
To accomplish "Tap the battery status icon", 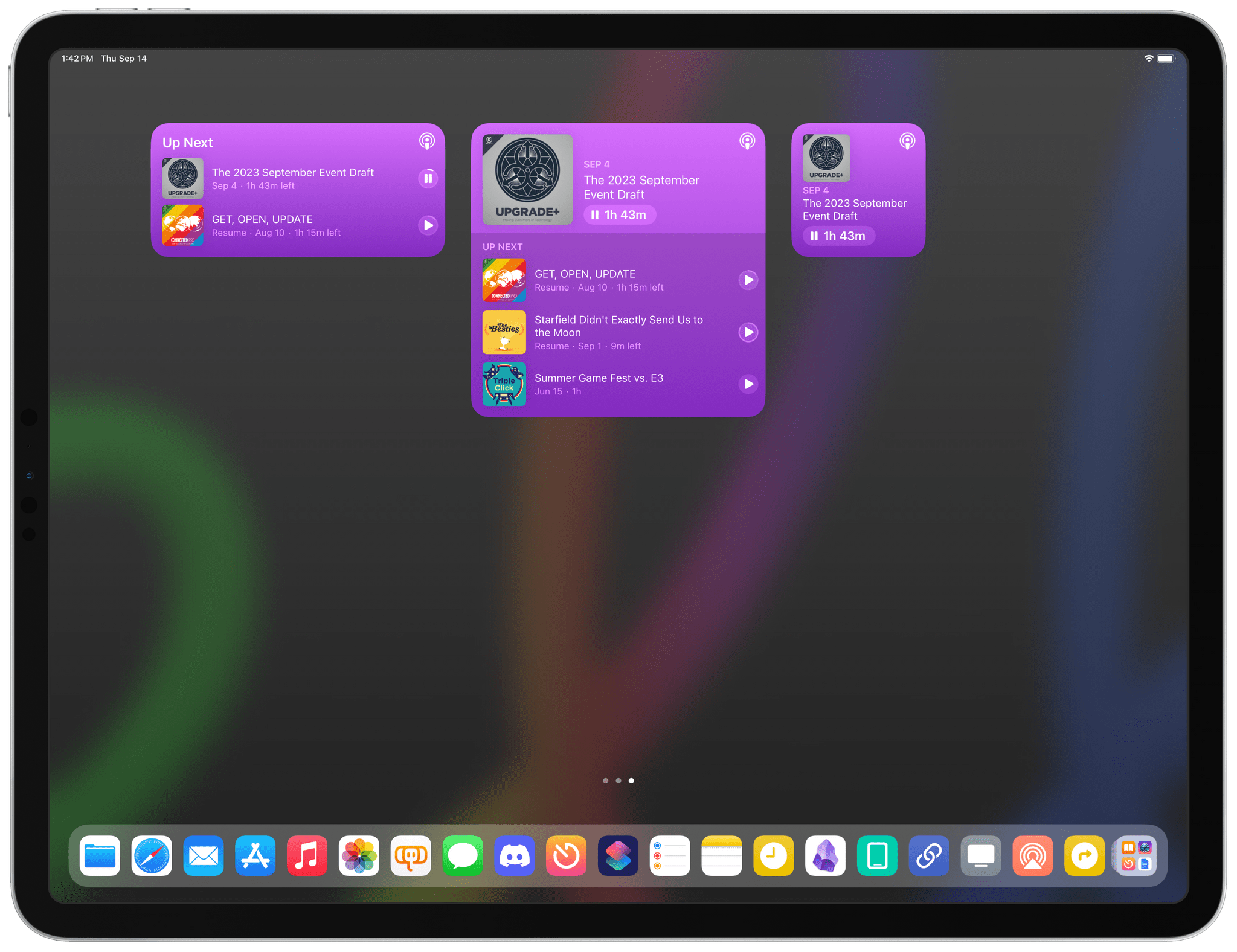I will (1166, 59).
